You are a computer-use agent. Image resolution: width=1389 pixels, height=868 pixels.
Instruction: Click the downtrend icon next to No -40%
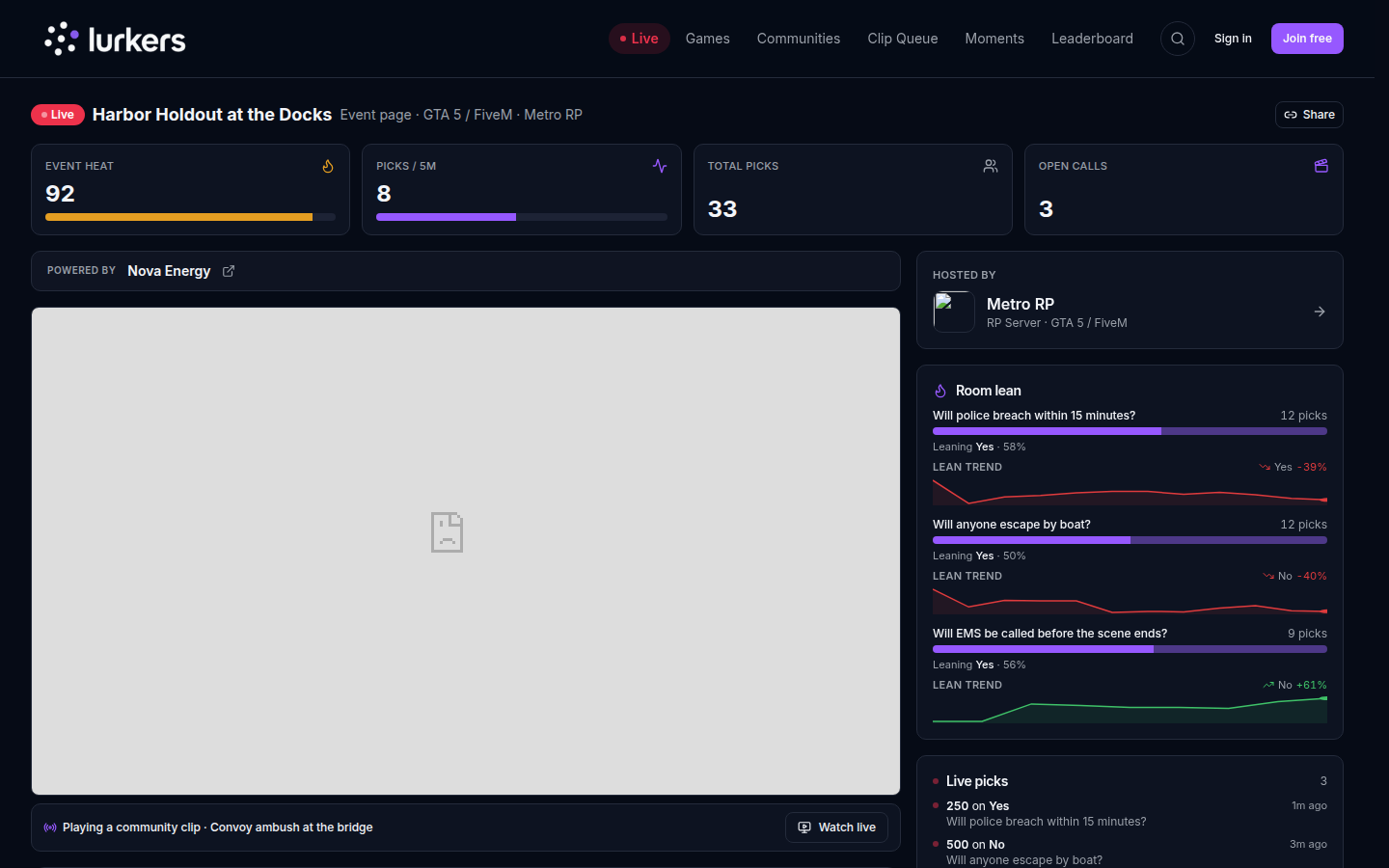pyautogui.click(x=1268, y=576)
